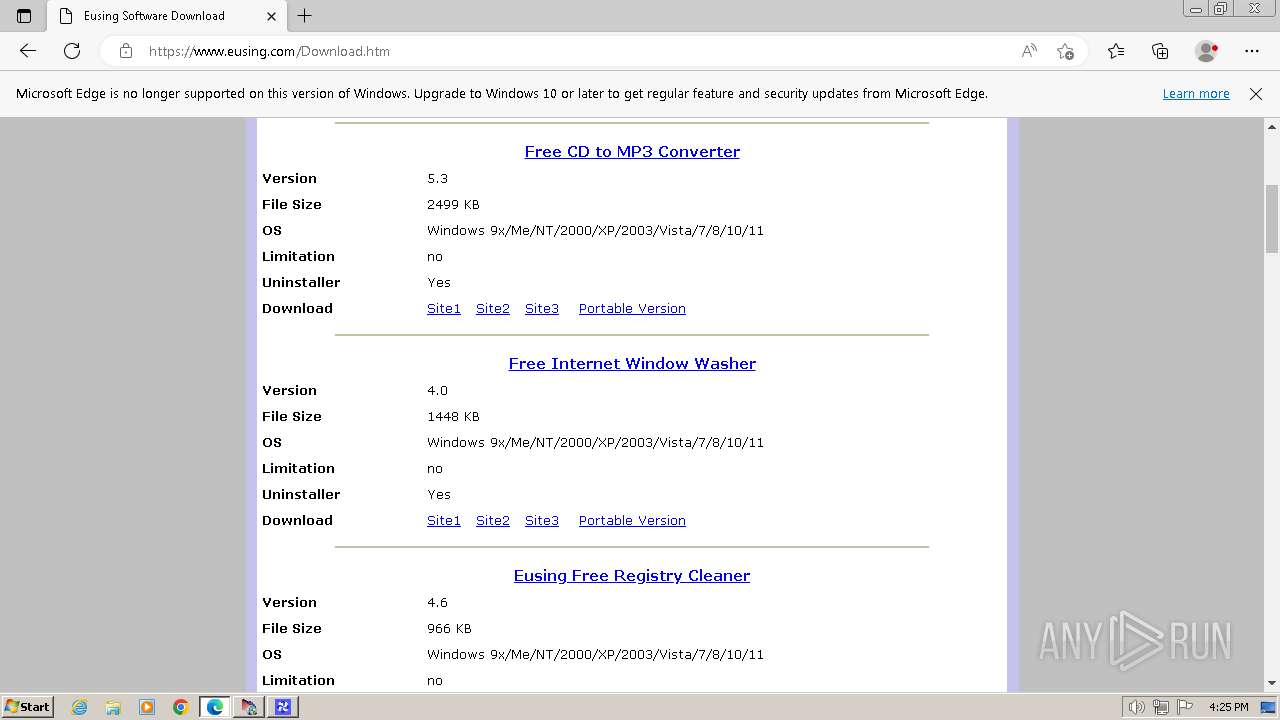Select the text 966 KB
The width and height of the screenshot is (1280, 720).
click(x=449, y=629)
